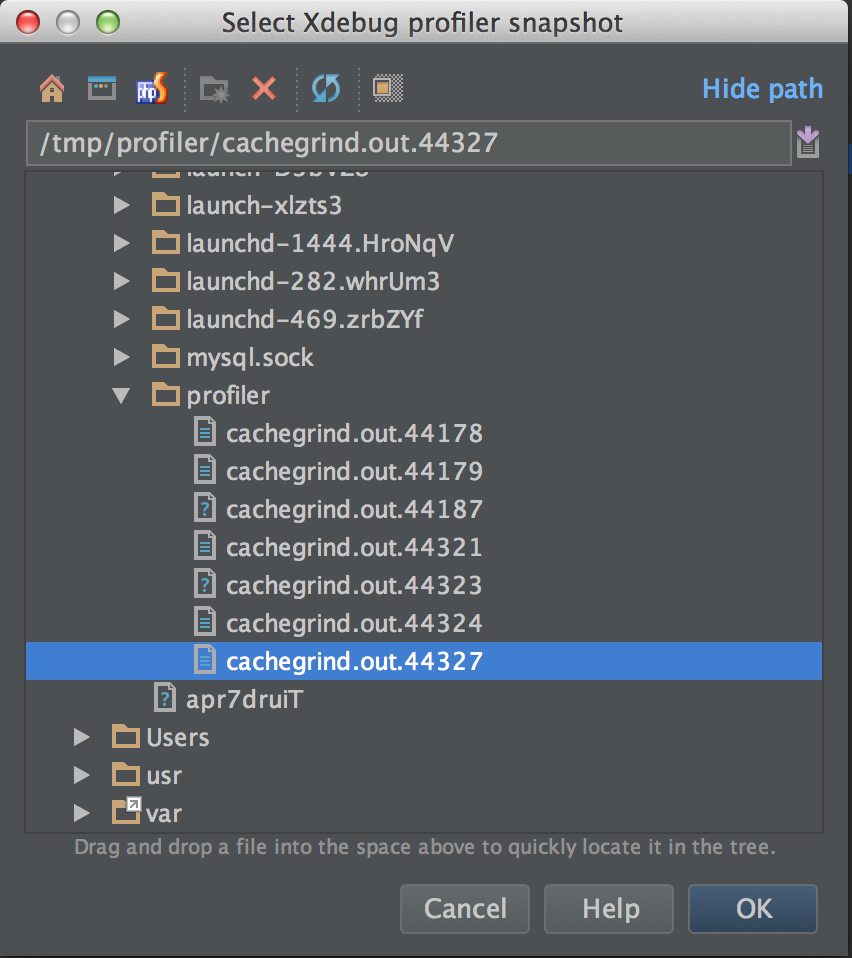Collapse the profiler folder
This screenshot has height=958, width=852.
[x=122, y=396]
